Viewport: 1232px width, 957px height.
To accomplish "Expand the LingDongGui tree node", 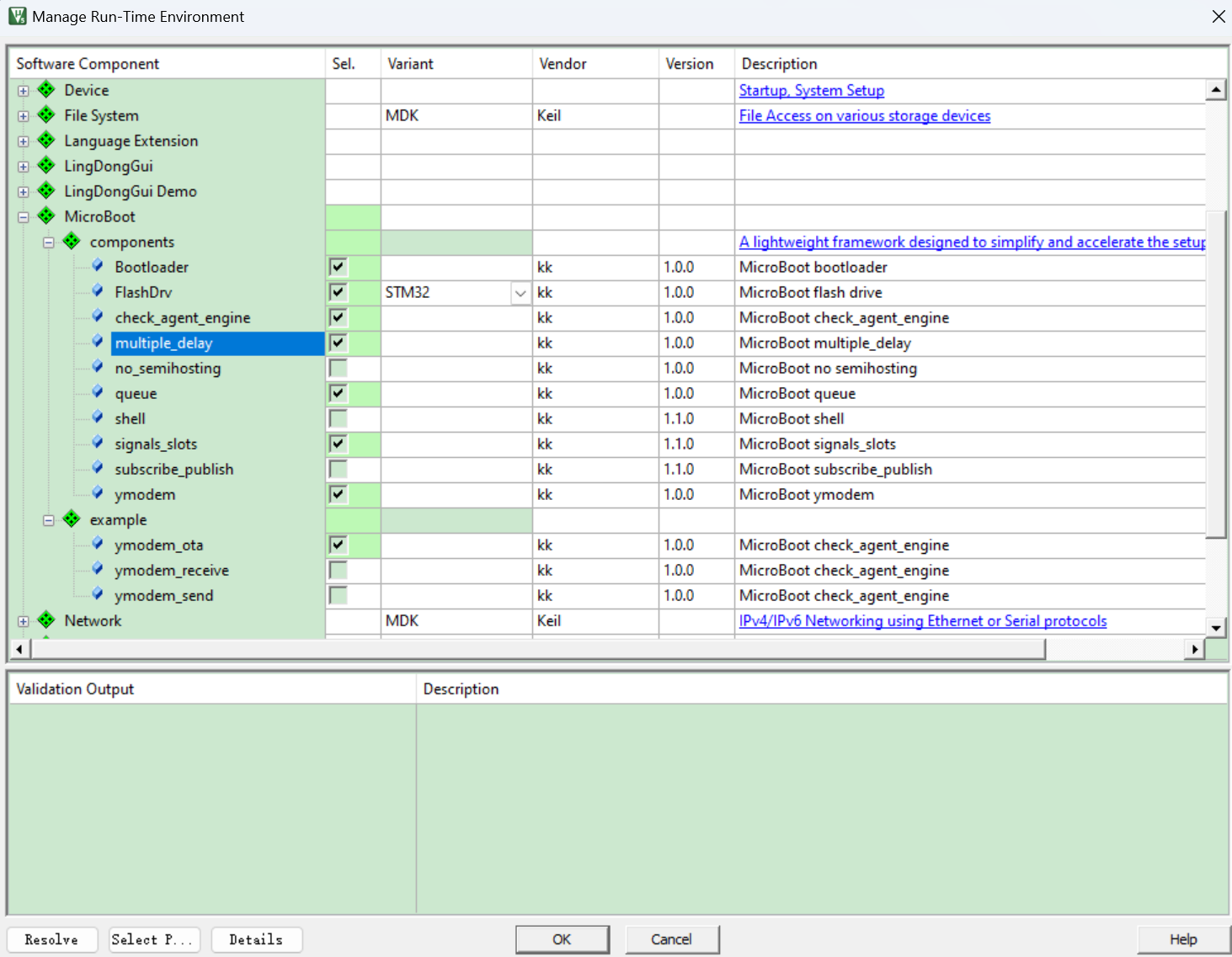I will [x=24, y=167].
